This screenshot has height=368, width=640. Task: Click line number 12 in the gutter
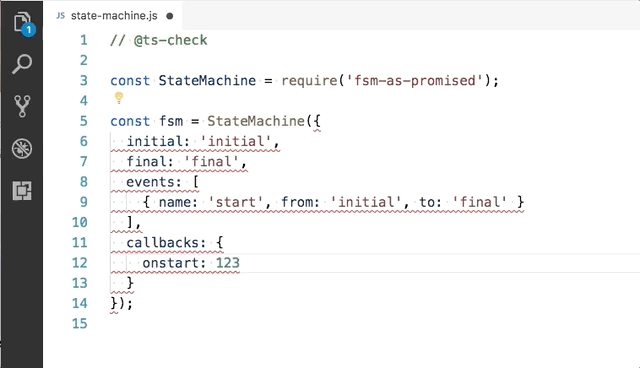[80, 263]
